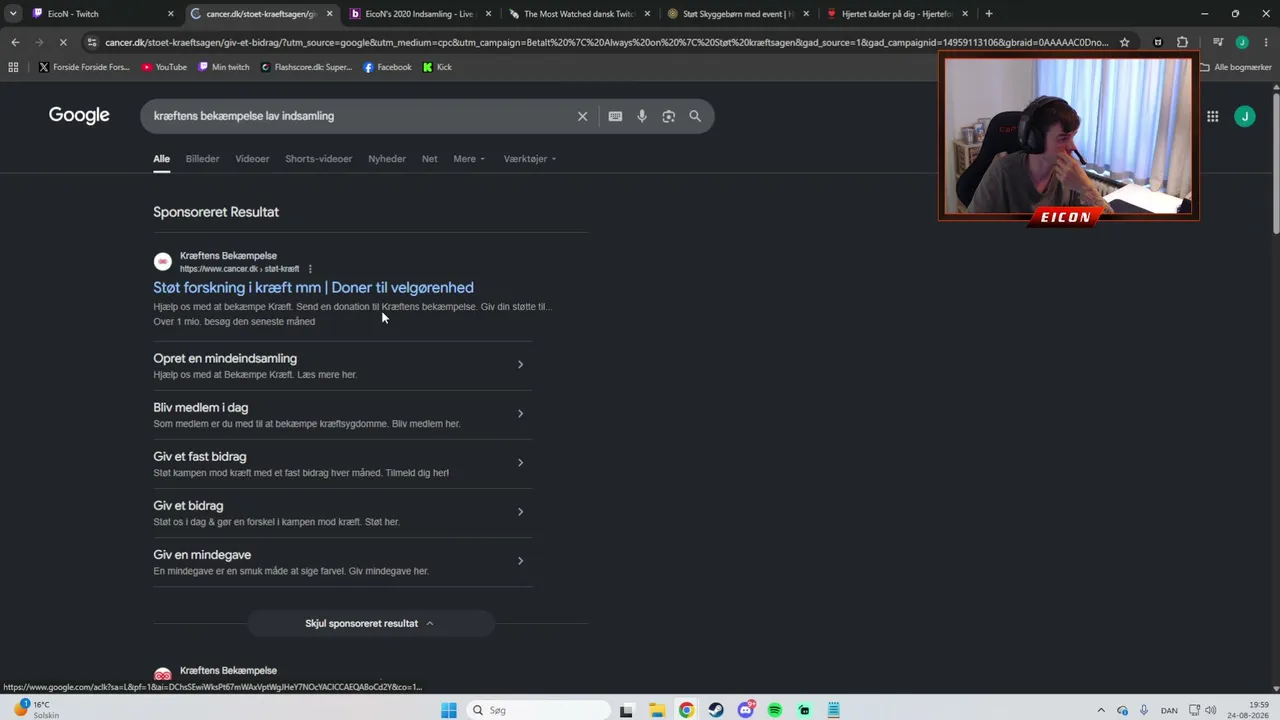Open the Opret en mindeindsamling sitelink
The height and width of the screenshot is (720, 1280).
342,365
